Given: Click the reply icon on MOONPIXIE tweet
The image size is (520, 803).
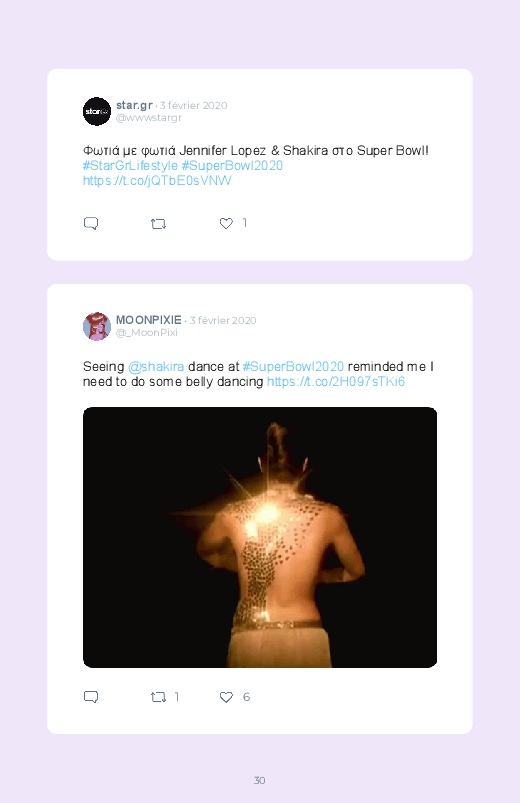Looking at the screenshot, I should pyautogui.click(x=91, y=697).
